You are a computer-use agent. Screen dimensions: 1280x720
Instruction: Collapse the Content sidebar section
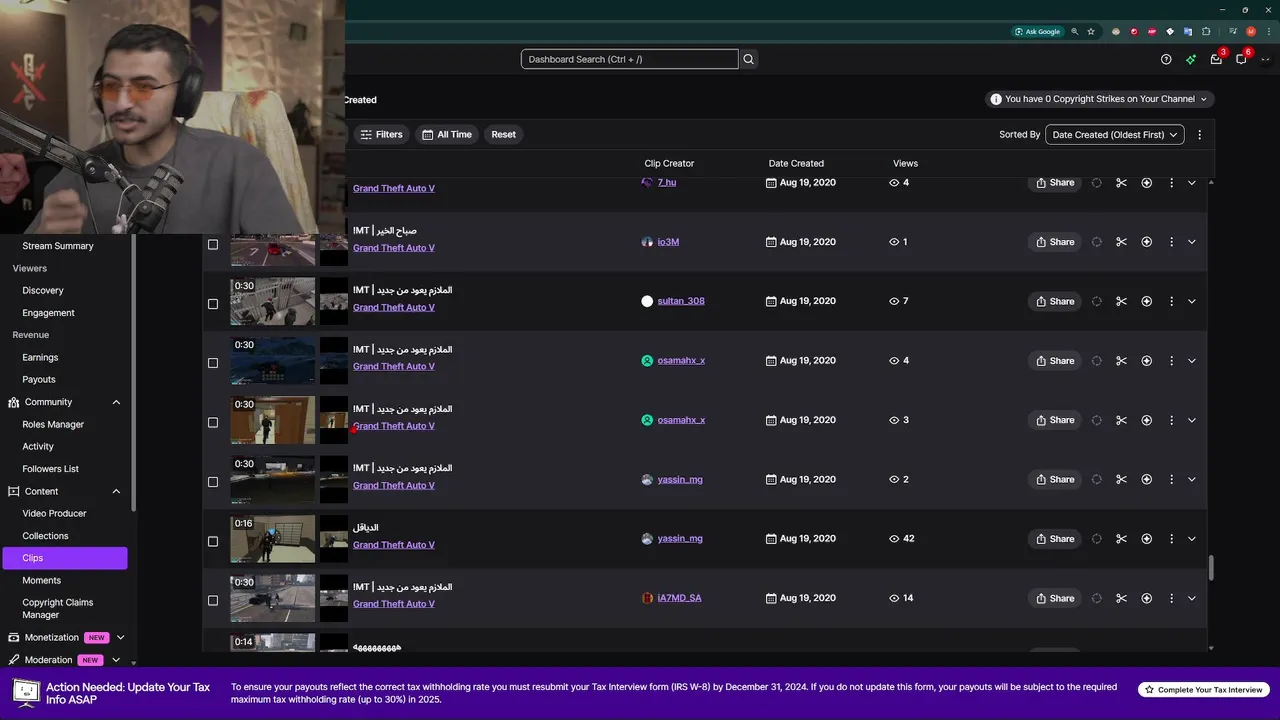coord(116,491)
